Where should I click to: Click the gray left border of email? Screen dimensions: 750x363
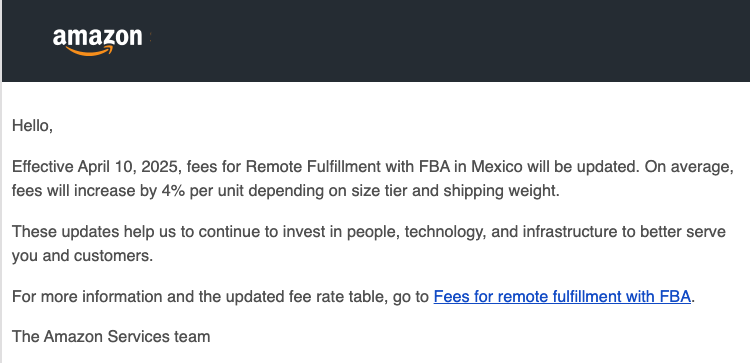[x=1, y=222]
